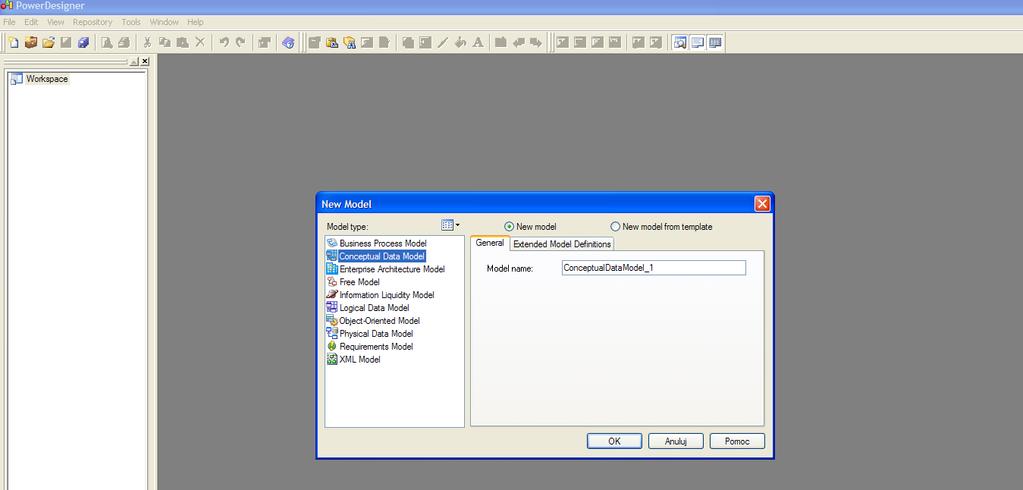Confirm with the OK button
Viewport: 1023px width, 490px height.
coord(615,441)
